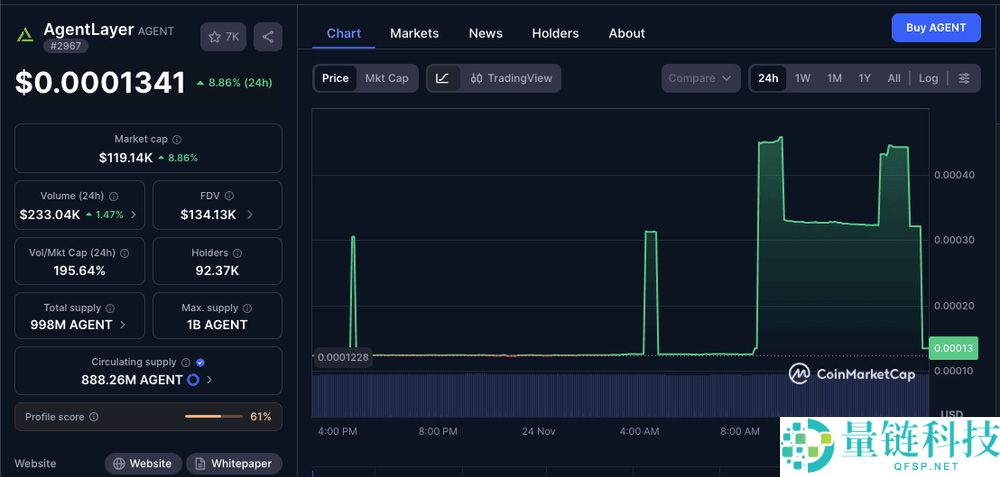Toggle Log scale on chart

pyautogui.click(x=928, y=78)
